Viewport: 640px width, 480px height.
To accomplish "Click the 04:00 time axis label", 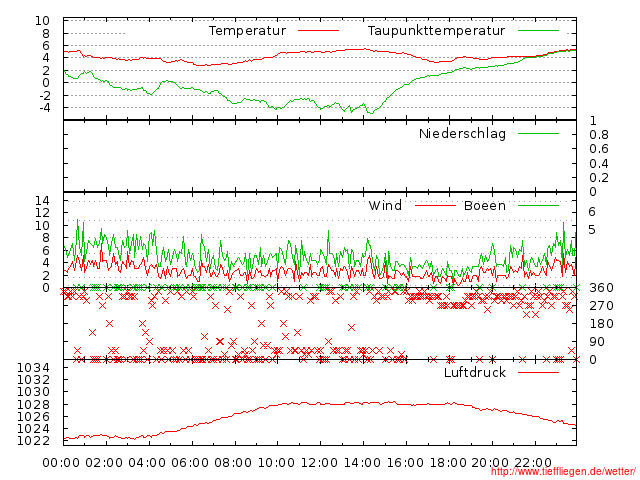I will pyautogui.click(x=147, y=463).
